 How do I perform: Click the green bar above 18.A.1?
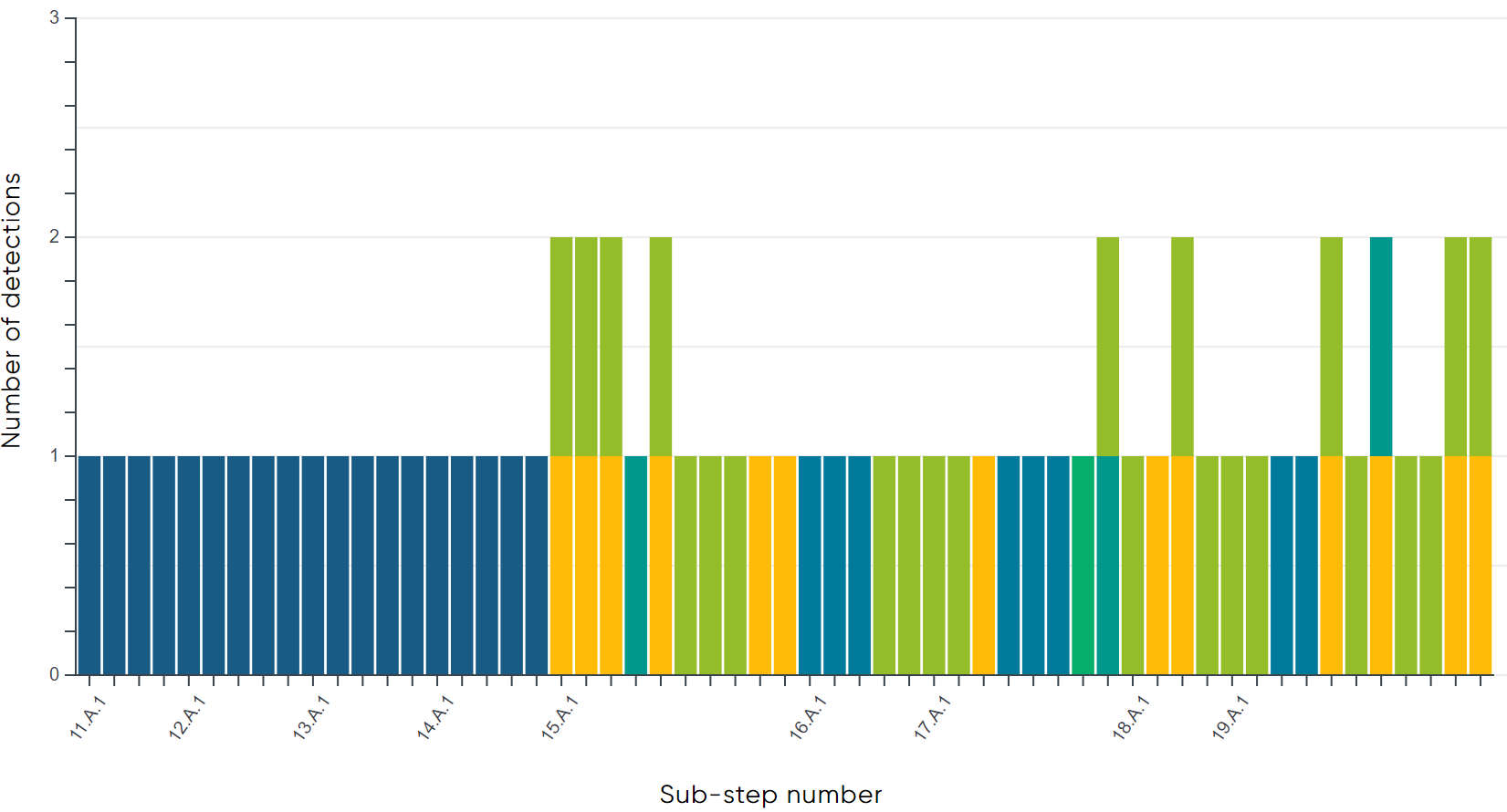point(1133,566)
